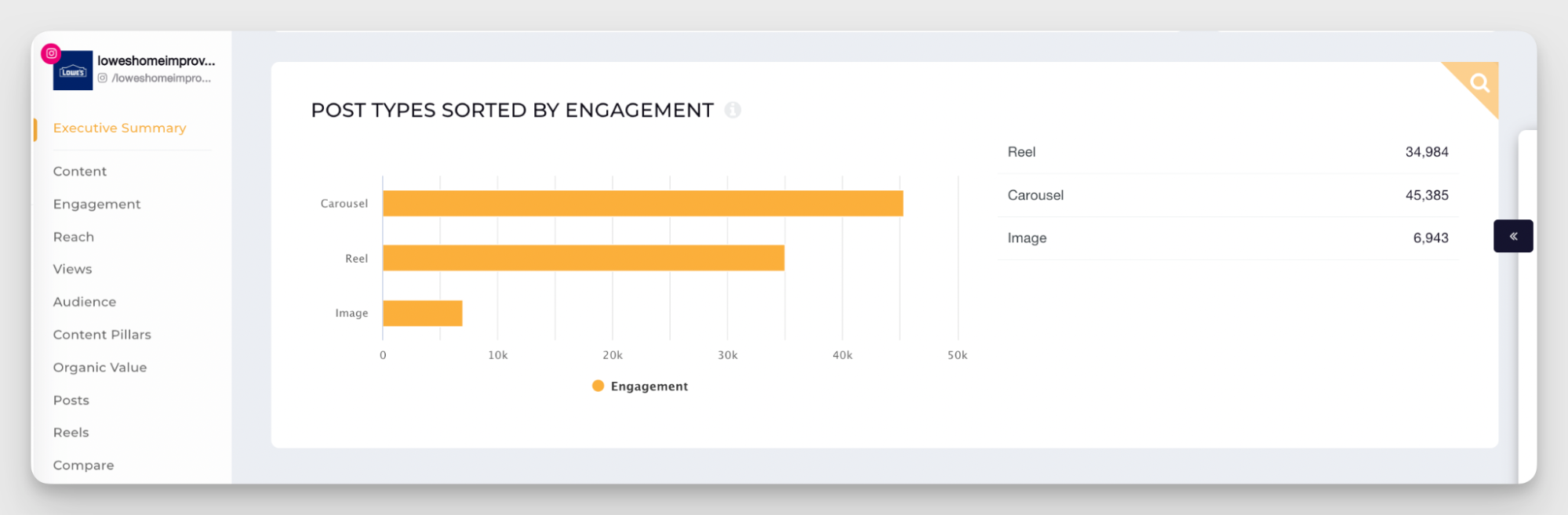This screenshot has width=1568, height=515.
Task: Open the Audience section
Action: (x=85, y=302)
